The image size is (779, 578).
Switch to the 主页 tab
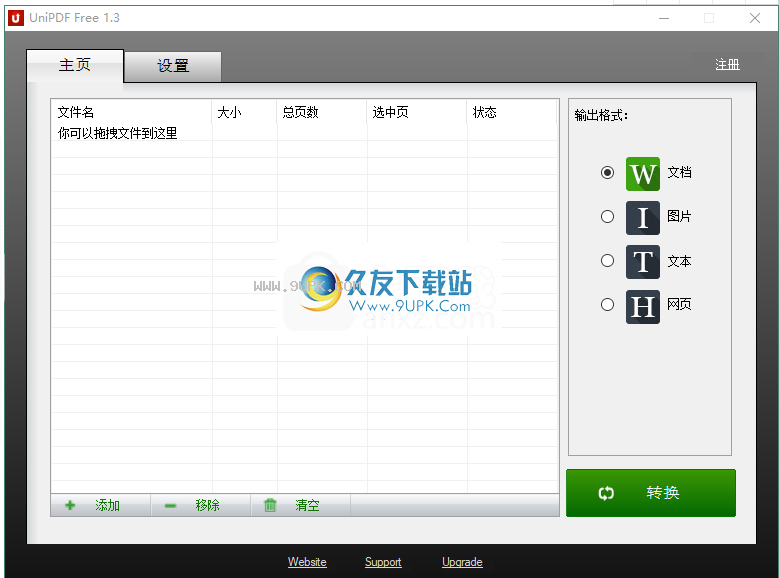click(x=75, y=65)
